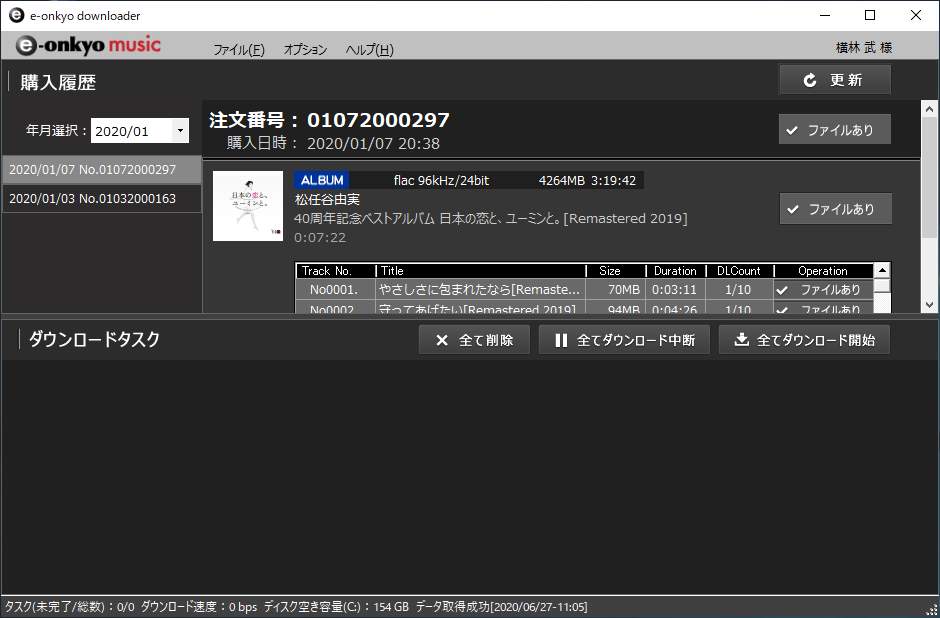Click the タスク(未完了/総数)：0/0 status text
The image size is (940, 618).
[70, 607]
